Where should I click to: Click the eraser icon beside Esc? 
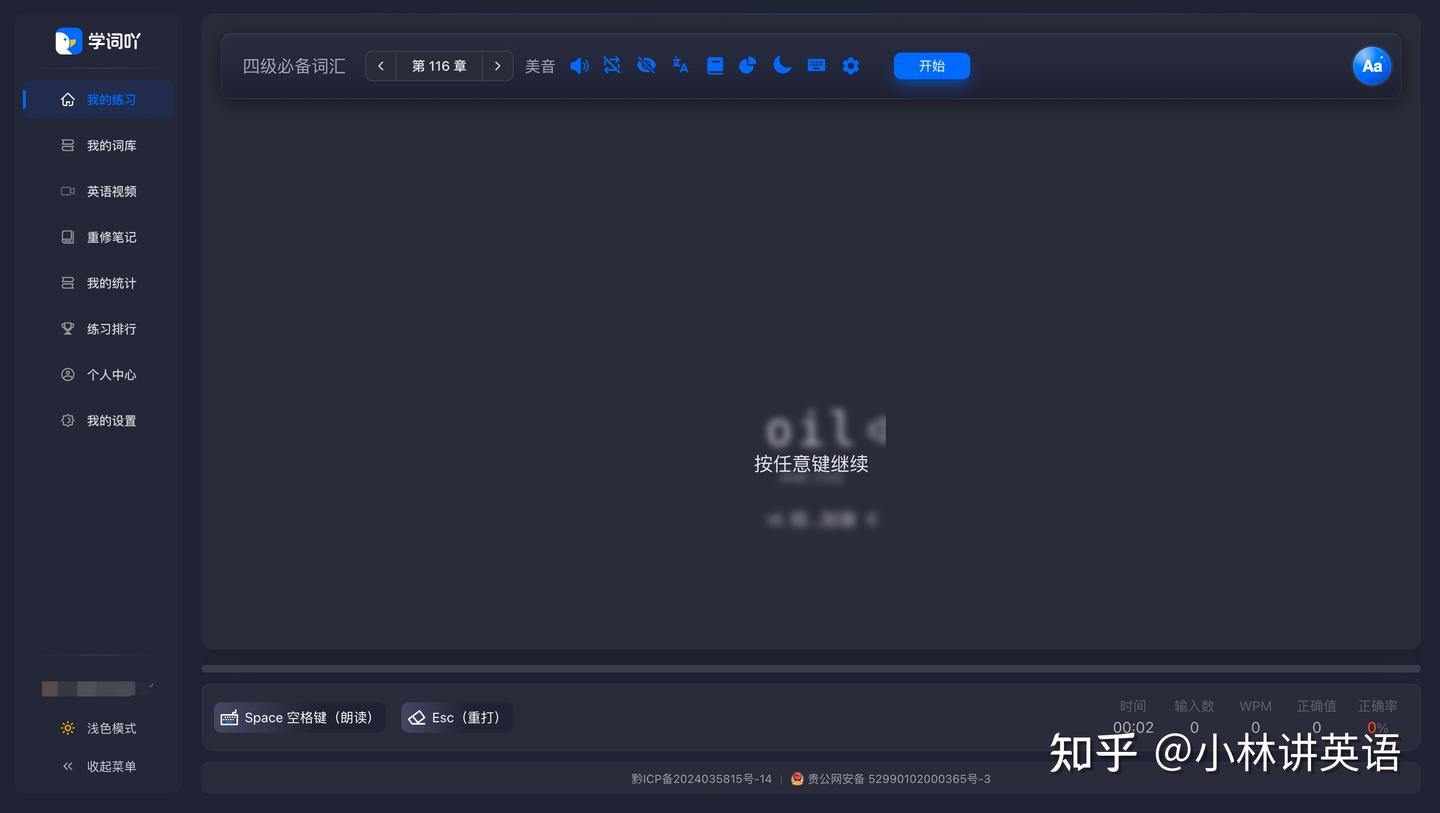[x=417, y=718]
